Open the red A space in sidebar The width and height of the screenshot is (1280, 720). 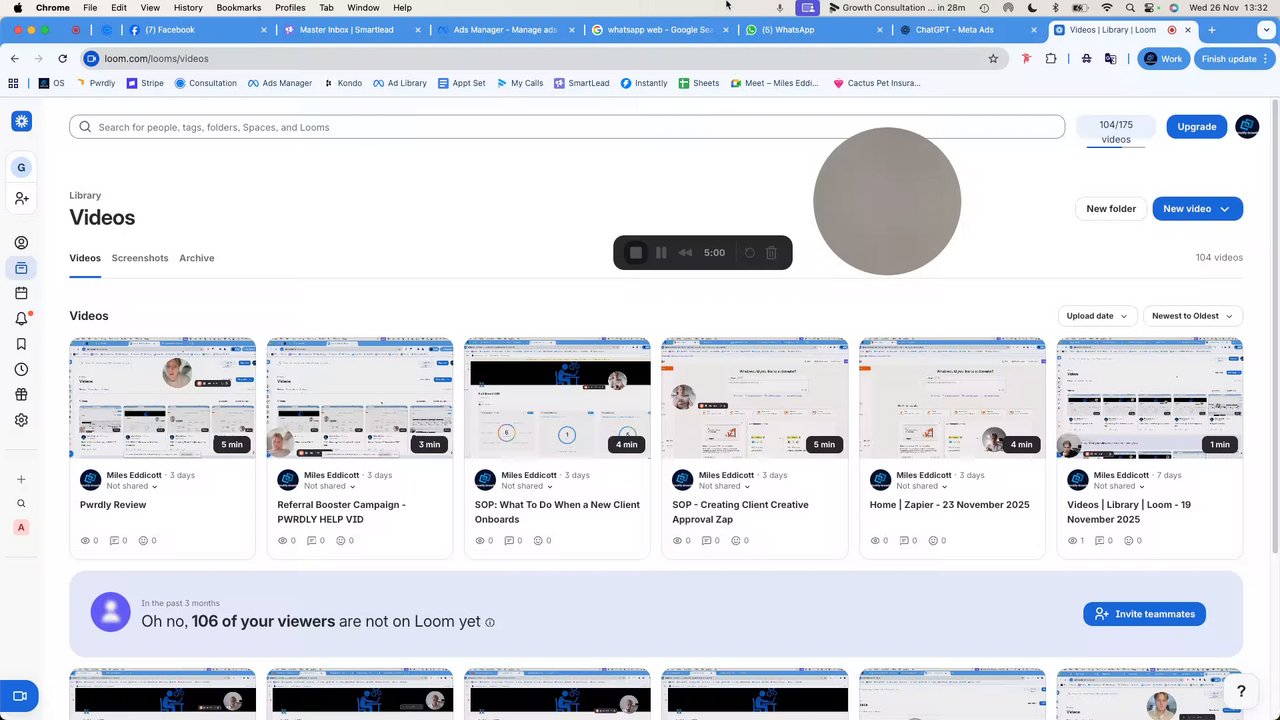(21, 527)
